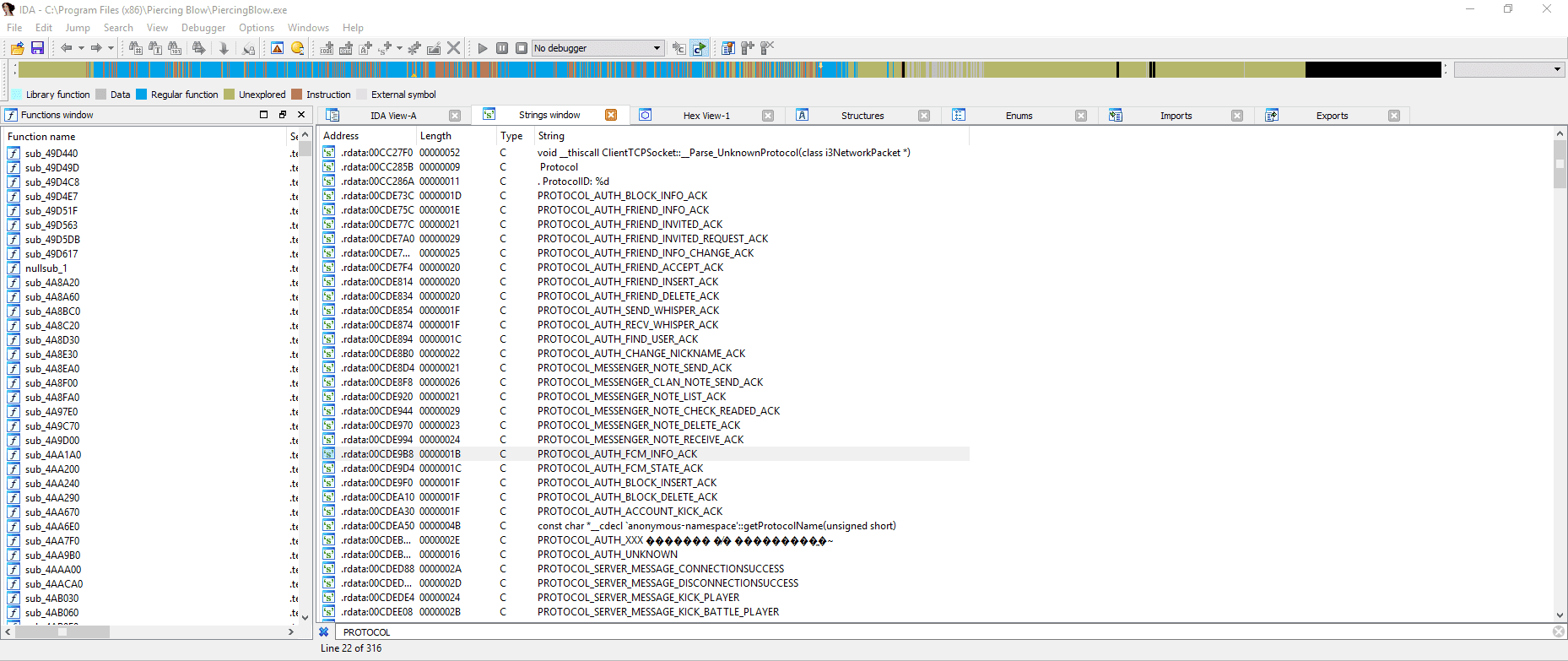Open the Options menu
Screen dimensions: 1568x661
pyautogui.click(x=257, y=27)
